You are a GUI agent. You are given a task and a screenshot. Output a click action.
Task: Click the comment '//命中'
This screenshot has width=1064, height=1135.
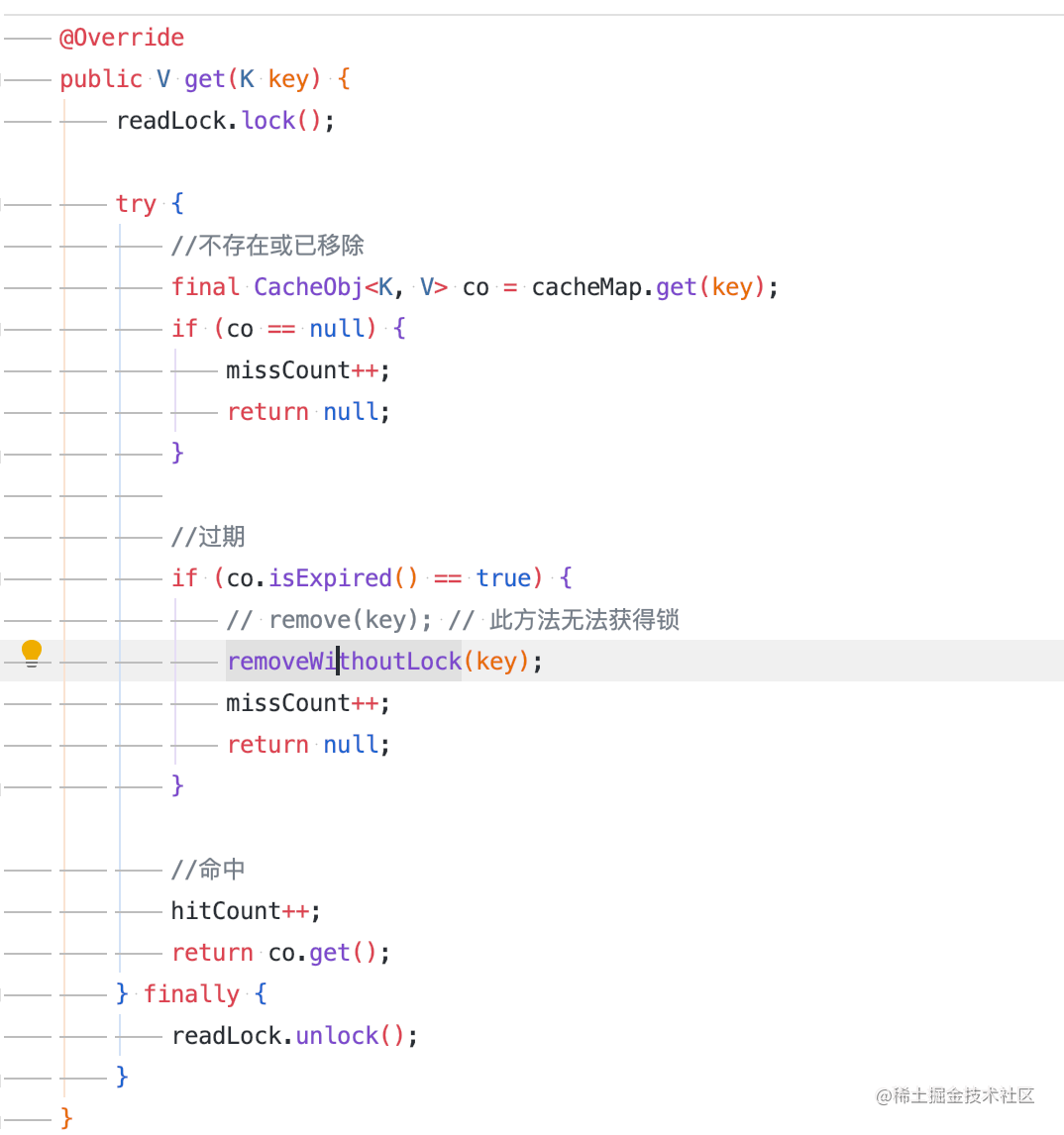(x=208, y=870)
